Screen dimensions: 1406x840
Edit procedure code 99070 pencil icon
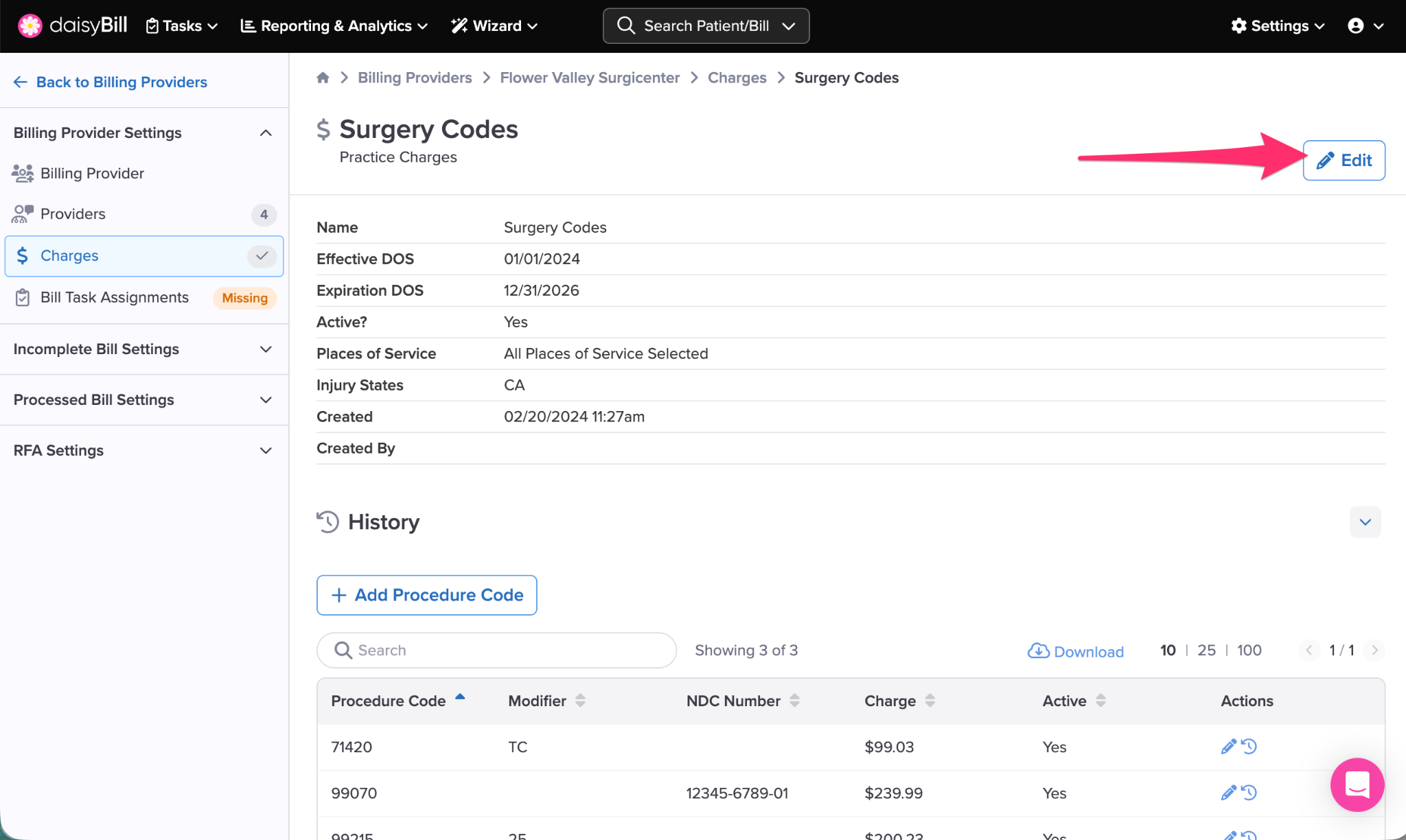1228,793
